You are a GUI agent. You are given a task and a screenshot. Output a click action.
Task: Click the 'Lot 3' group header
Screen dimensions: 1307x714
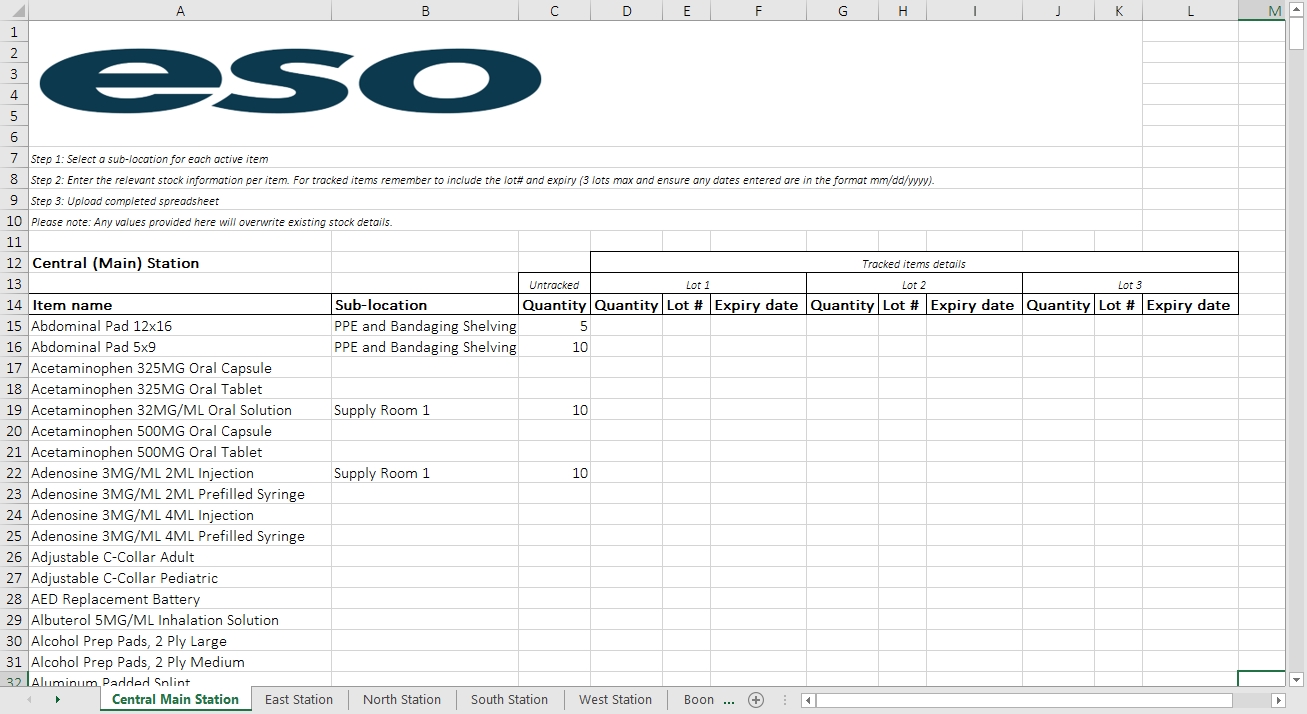pyautogui.click(x=1130, y=284)
